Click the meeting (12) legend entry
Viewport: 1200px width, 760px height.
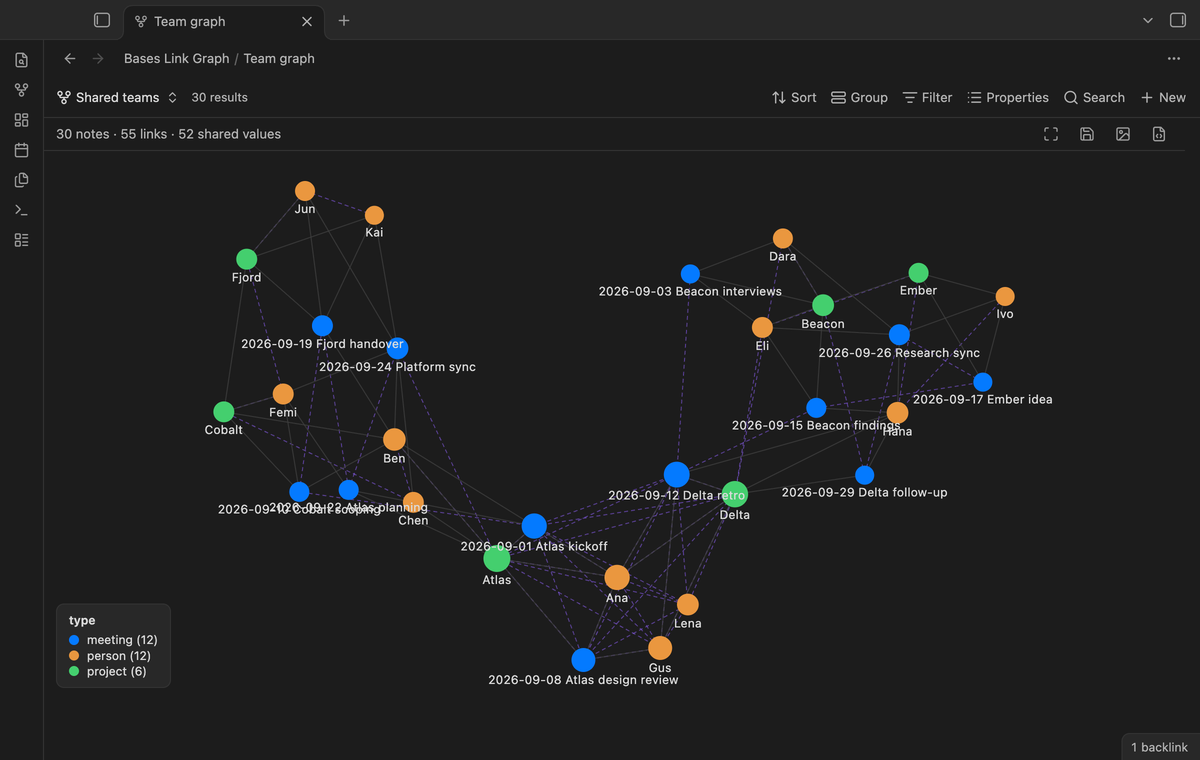coord(113,640)
